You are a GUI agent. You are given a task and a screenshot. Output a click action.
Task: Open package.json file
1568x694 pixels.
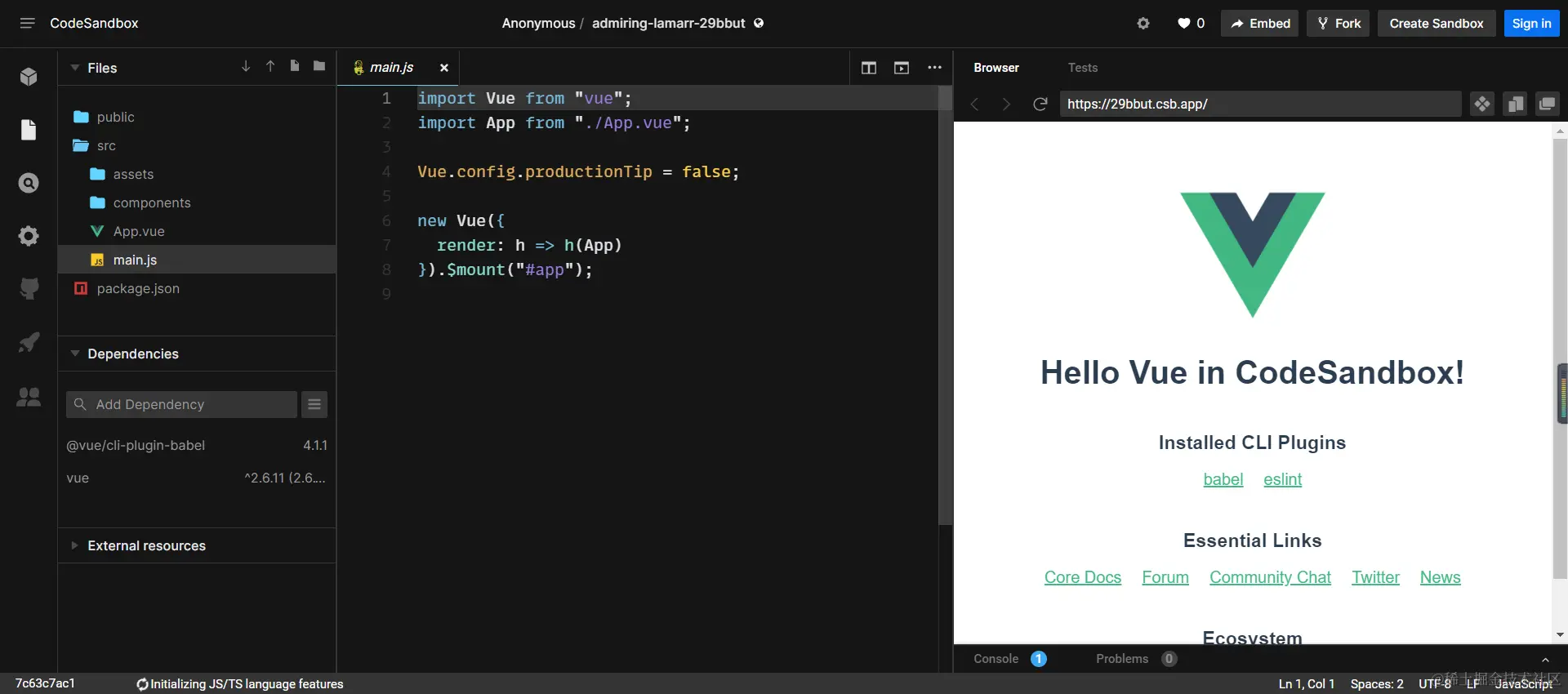pos(197,288)
